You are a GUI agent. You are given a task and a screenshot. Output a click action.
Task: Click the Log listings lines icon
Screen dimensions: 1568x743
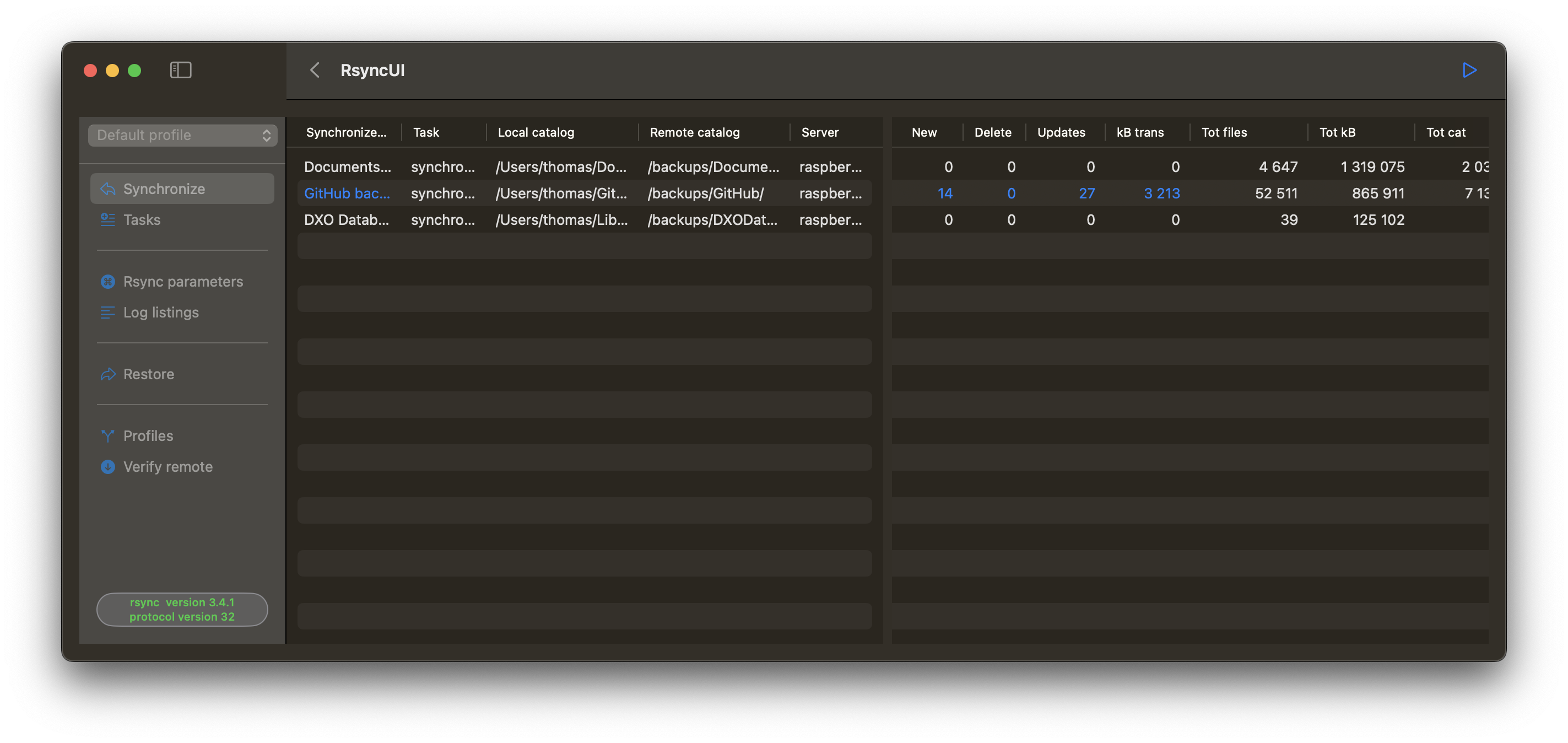tap(108, 313)
